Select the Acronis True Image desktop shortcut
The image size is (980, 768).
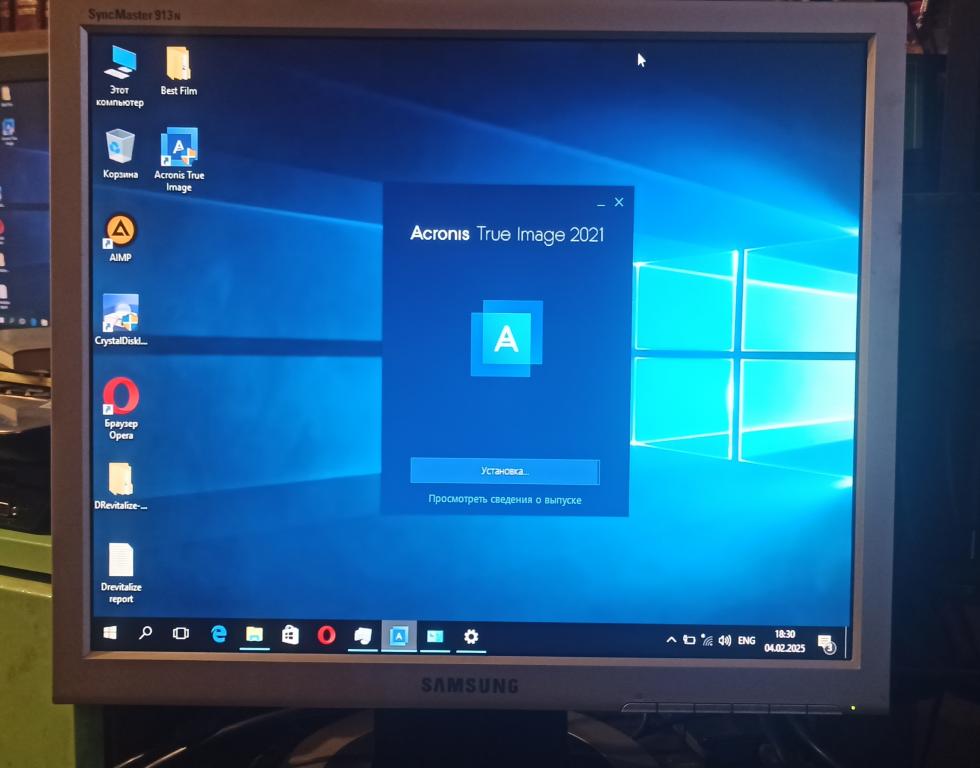[x=179, y=159]
